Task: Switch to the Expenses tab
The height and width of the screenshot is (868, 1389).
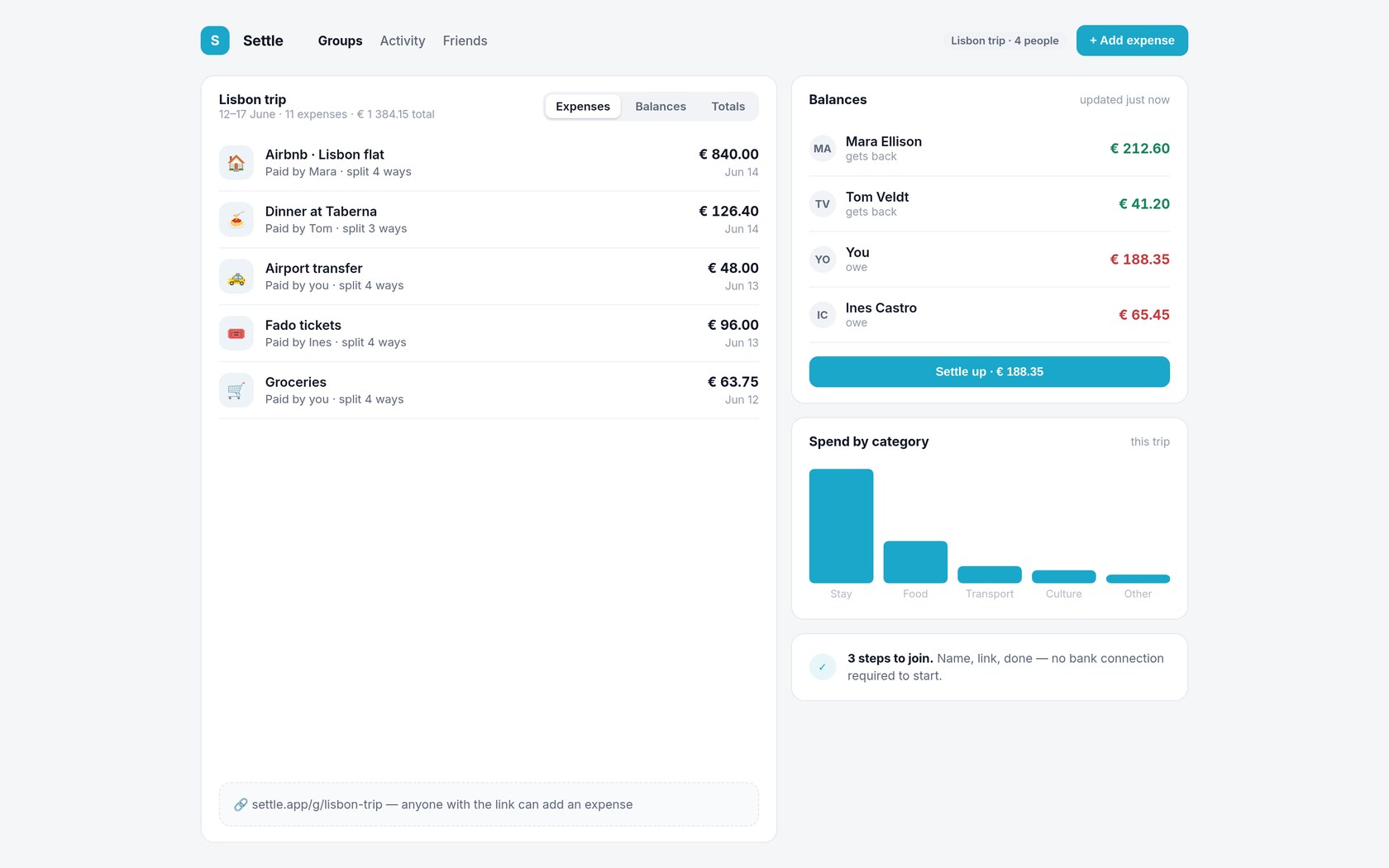Action: [583, 107]
